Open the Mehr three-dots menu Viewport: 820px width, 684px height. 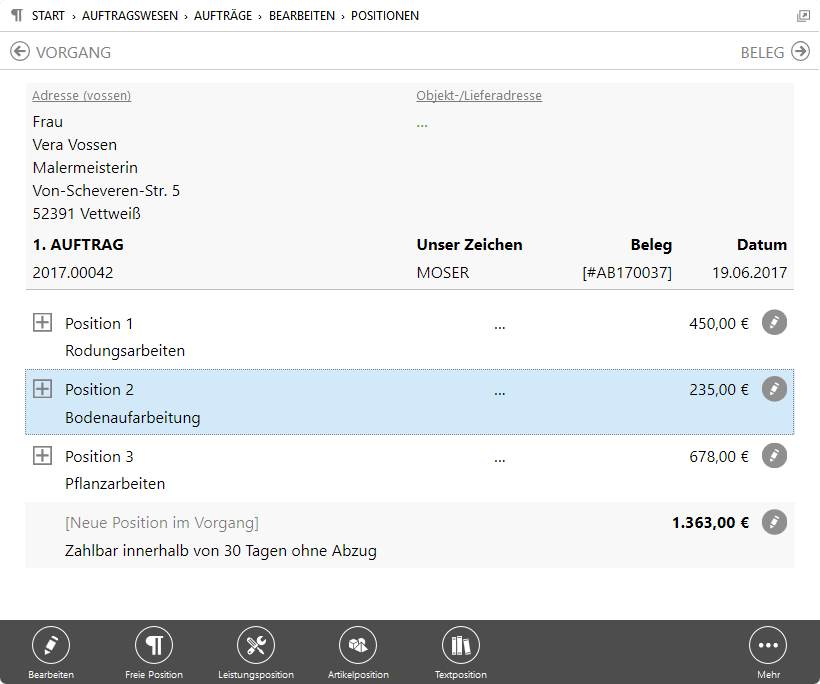point(768,646)
